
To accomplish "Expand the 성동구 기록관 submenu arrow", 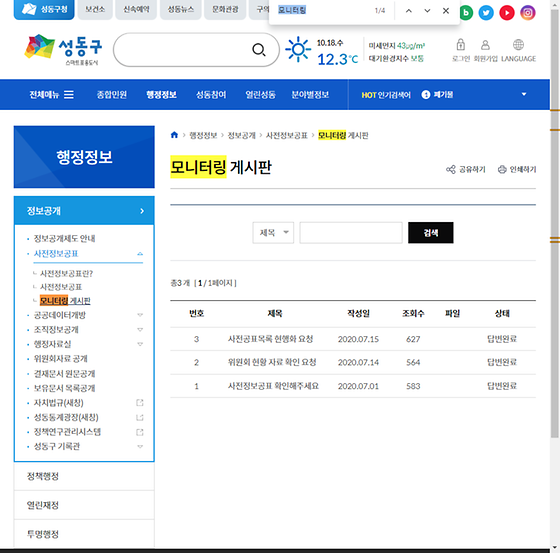I will [x=140, y=447].
